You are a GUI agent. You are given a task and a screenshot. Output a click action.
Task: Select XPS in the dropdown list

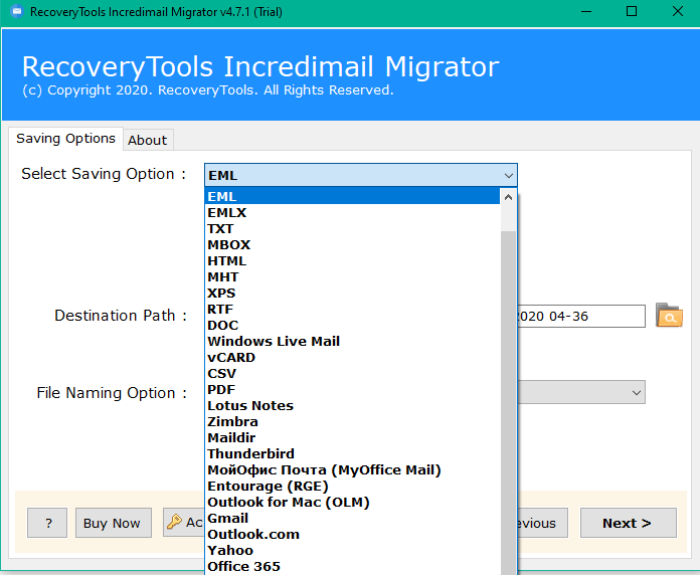click(352, 293)
